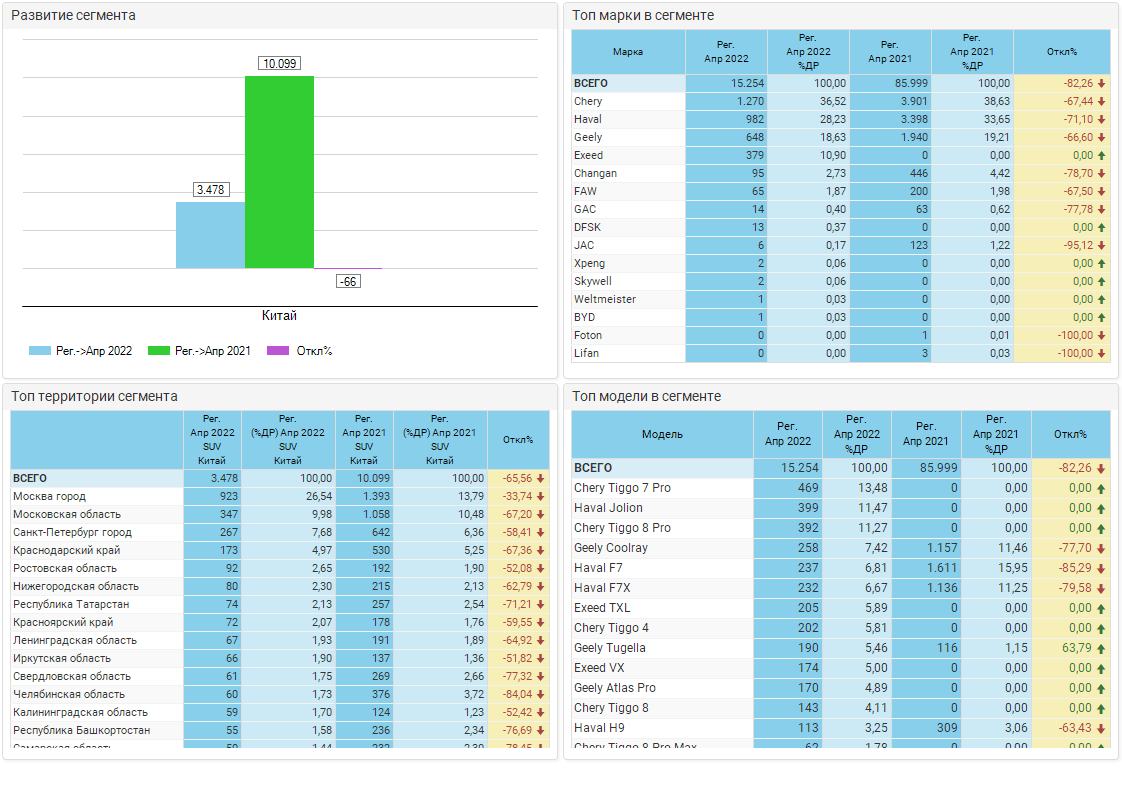
Task: Click the down arrow in Челябинская область row
Action: pos(541,695)
